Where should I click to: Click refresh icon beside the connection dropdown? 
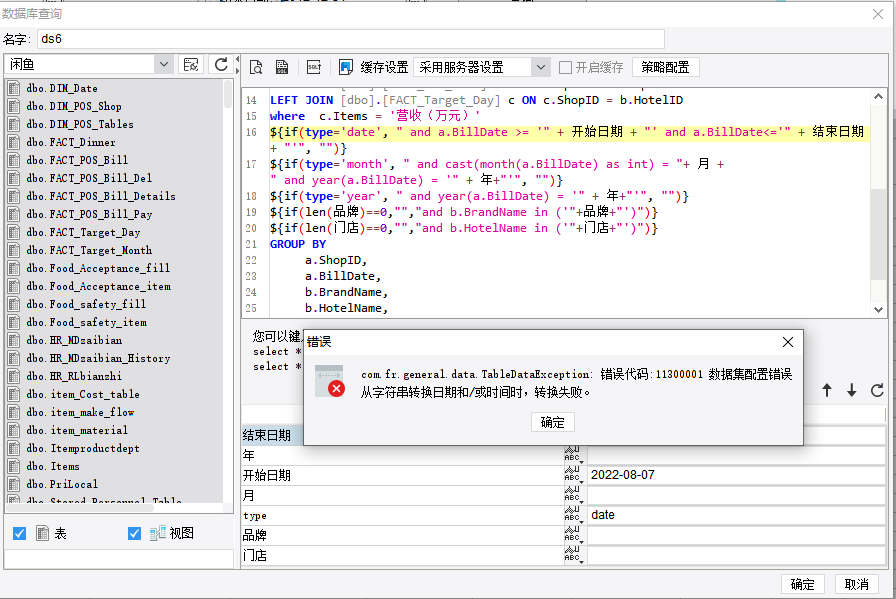tap(221, 65)
